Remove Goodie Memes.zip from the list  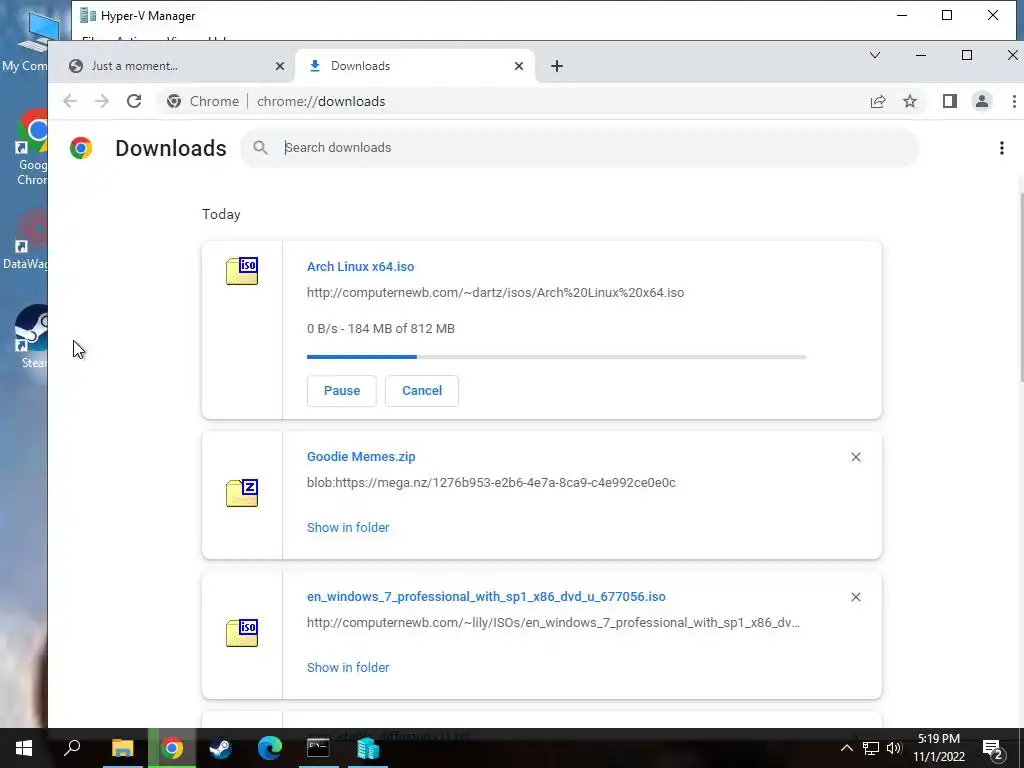pos(856,457)
